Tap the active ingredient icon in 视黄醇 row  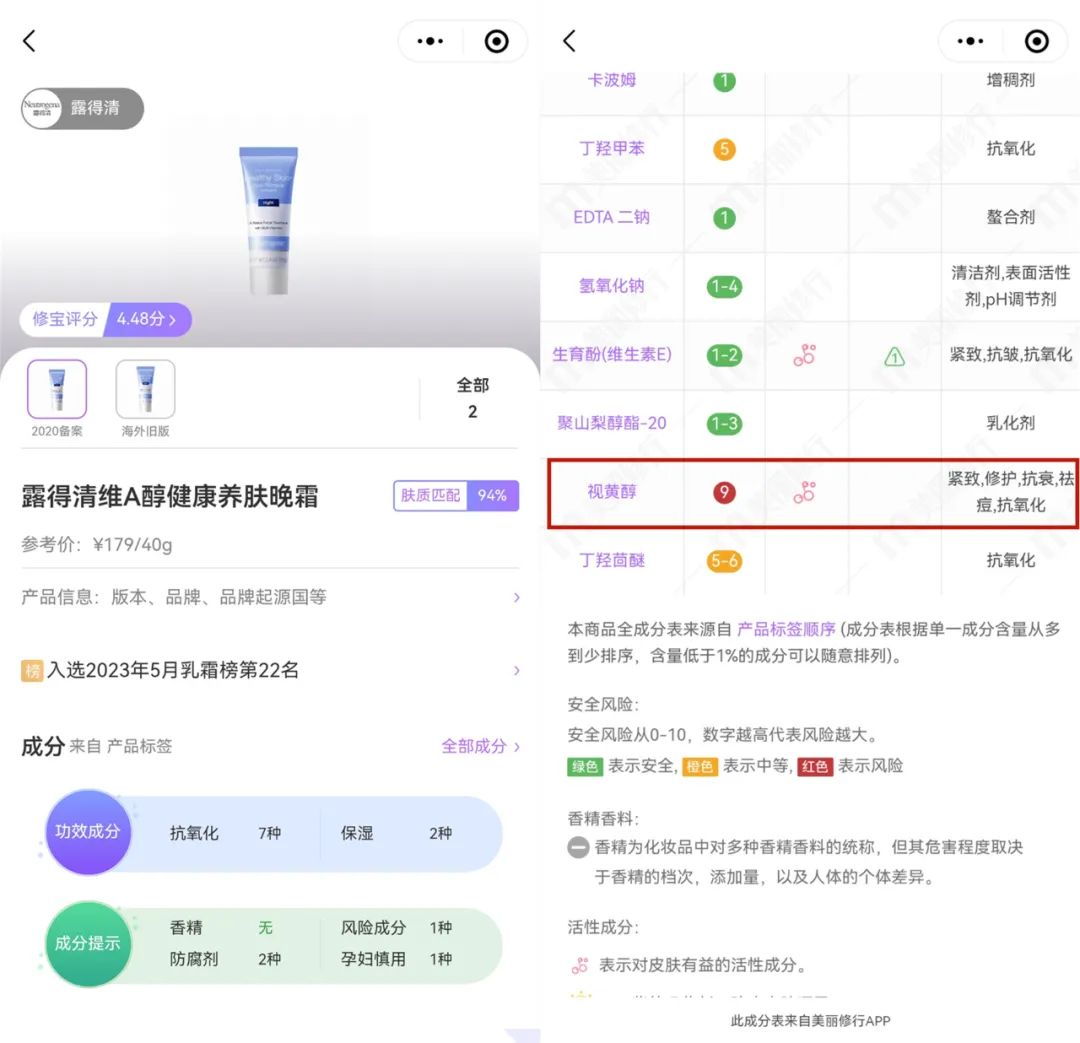click(x=804, y=493)
